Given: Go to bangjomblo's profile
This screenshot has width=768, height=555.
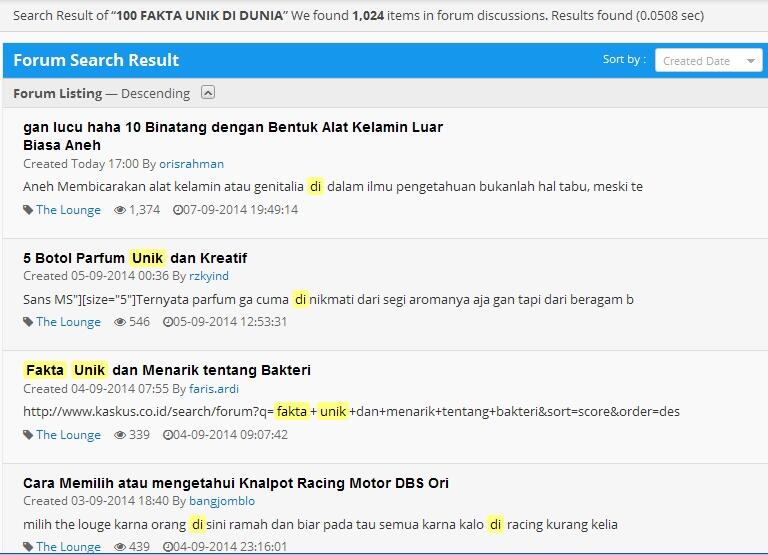Looking at the screenshot, I should click(222, 501).
